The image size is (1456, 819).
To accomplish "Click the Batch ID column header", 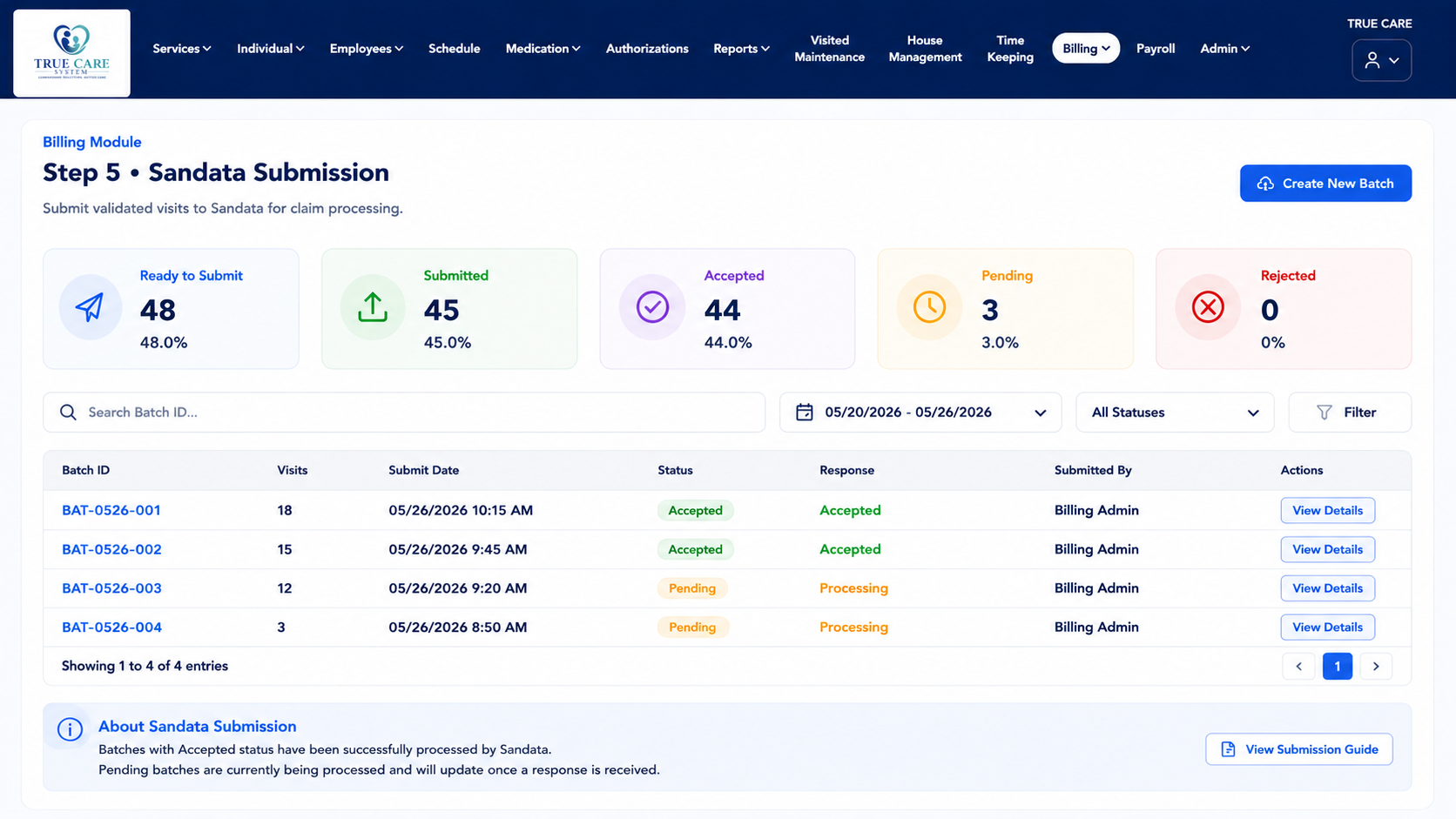I will tap(85, 470).
